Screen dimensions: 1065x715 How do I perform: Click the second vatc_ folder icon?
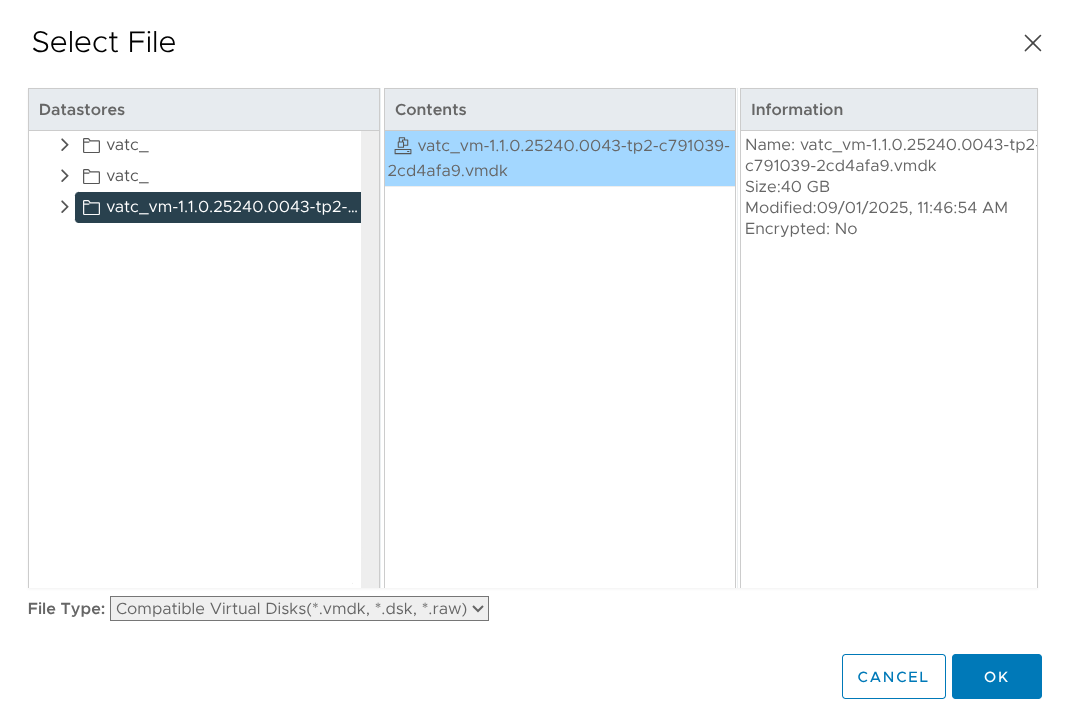tap(91, 177)
